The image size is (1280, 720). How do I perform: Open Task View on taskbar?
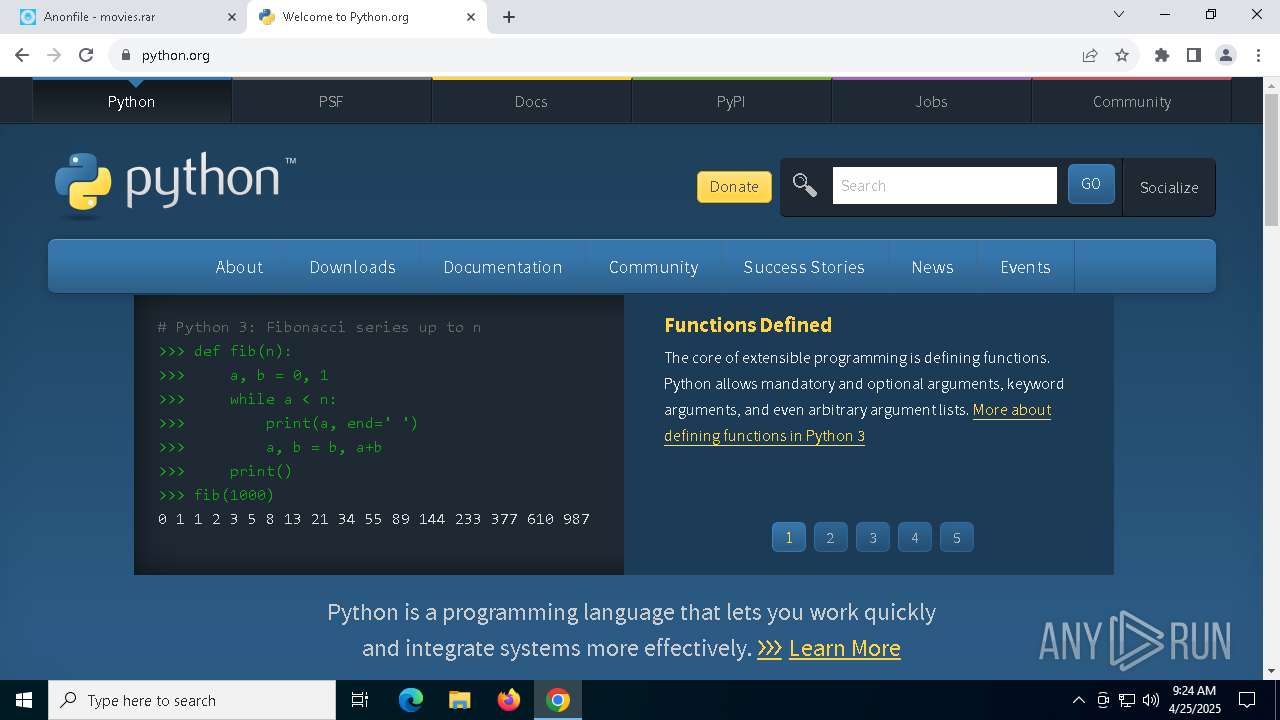tap(360, 700)
